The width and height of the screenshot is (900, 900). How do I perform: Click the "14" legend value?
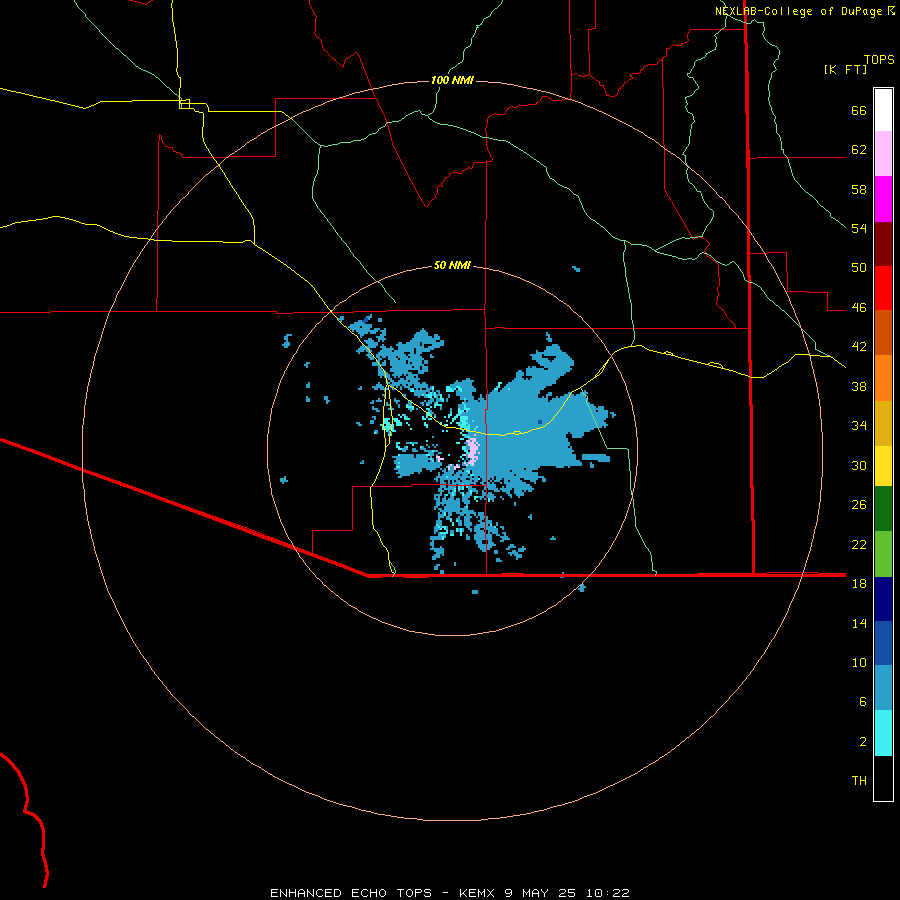[859, 623]
